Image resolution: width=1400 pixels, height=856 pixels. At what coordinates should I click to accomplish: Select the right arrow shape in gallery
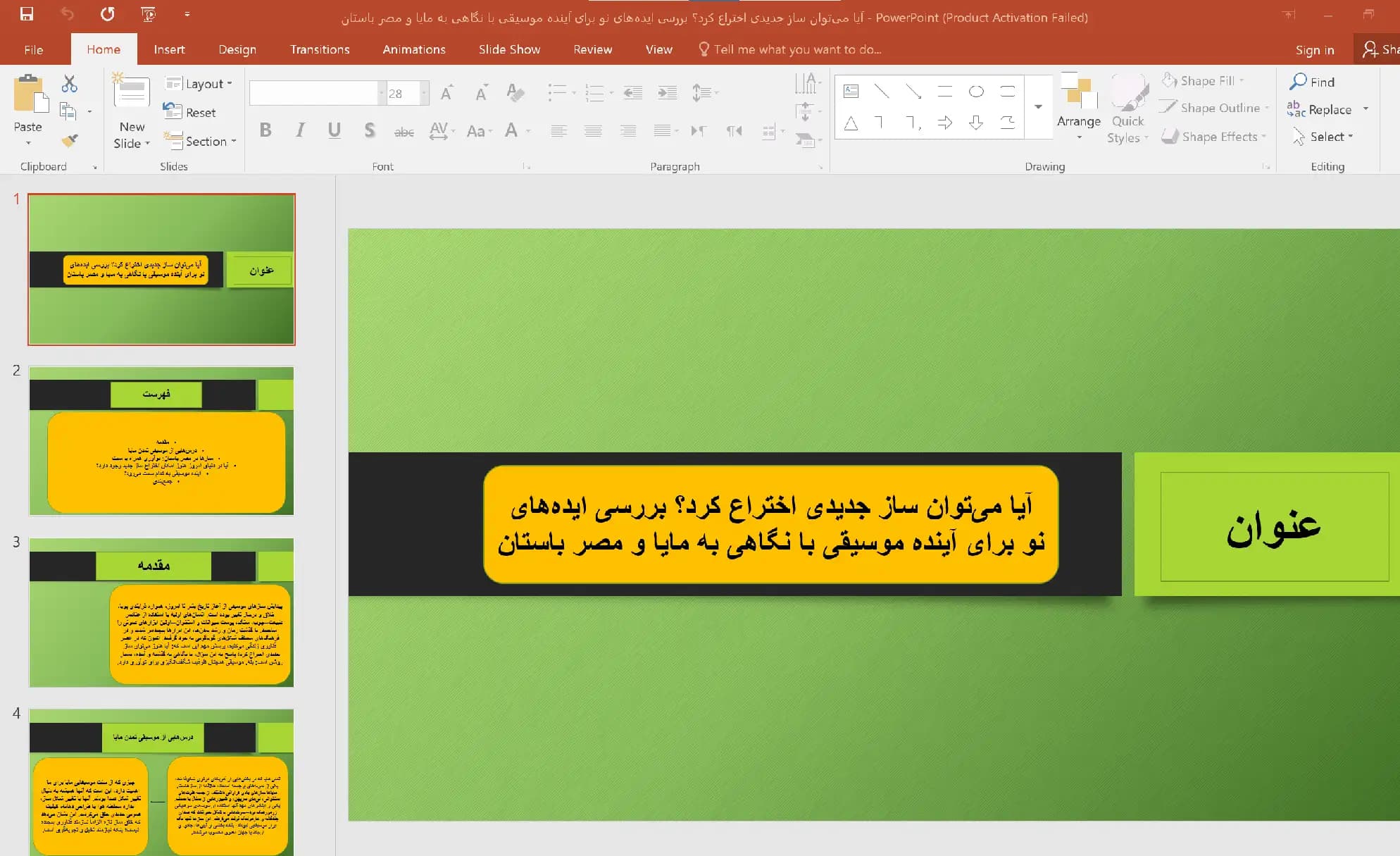[945, 123]
